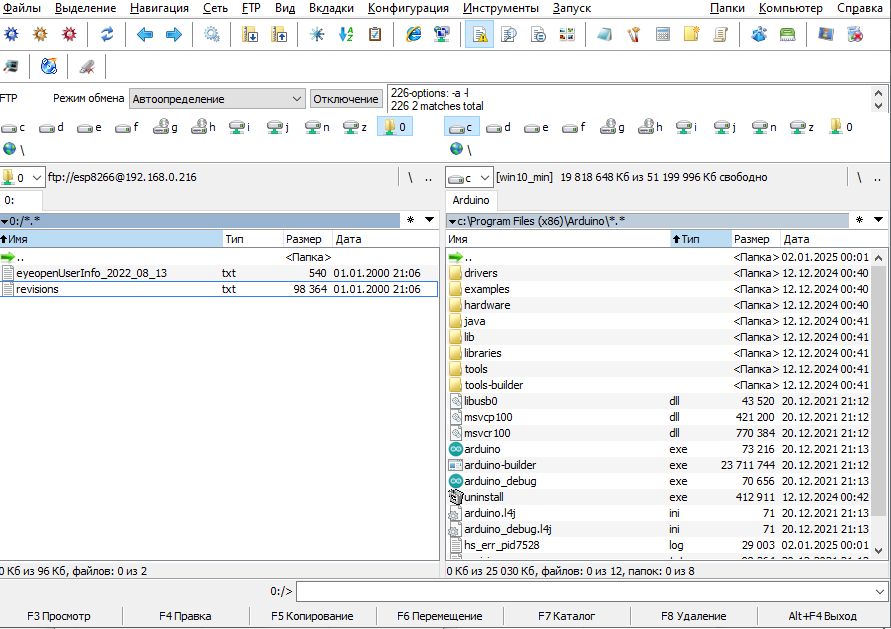Click the A-Z sort toolbar icon

coord(346,34)
